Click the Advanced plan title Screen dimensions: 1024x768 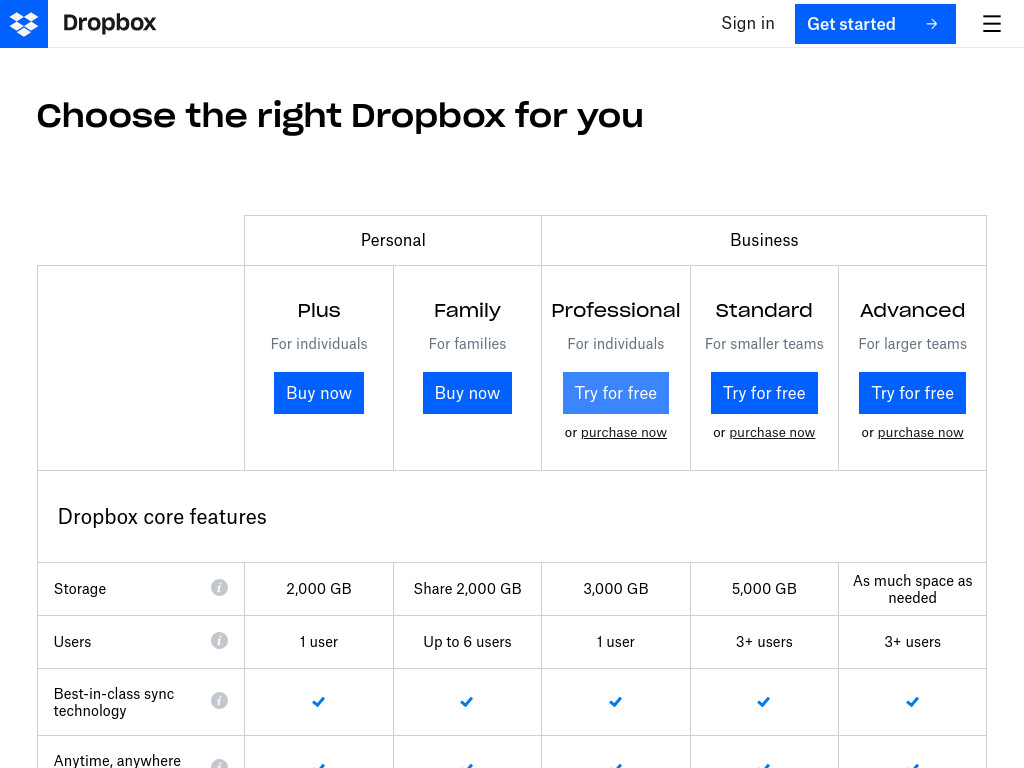[912, 310]
